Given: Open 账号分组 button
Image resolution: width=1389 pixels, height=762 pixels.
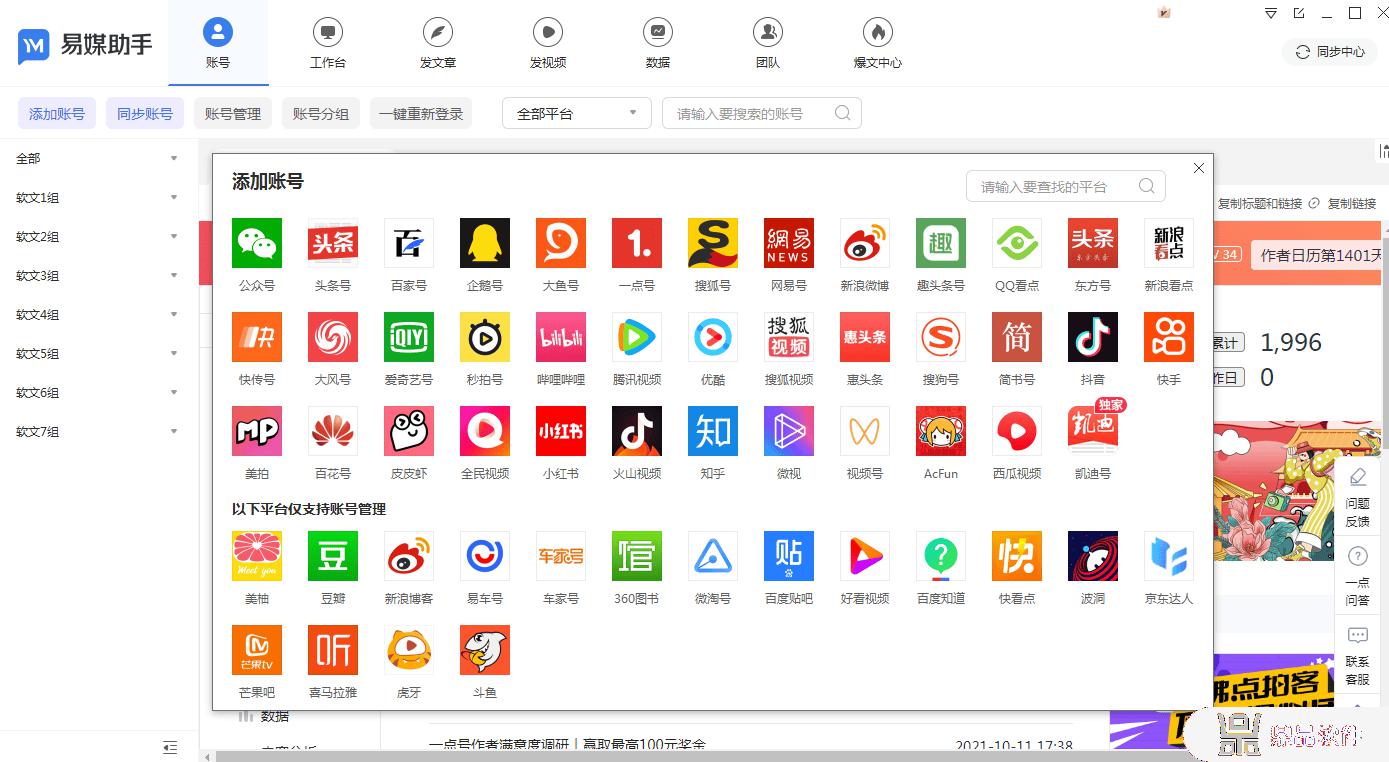Looking at the screenshot, I should pyautogui.click(x=321, y=113).
